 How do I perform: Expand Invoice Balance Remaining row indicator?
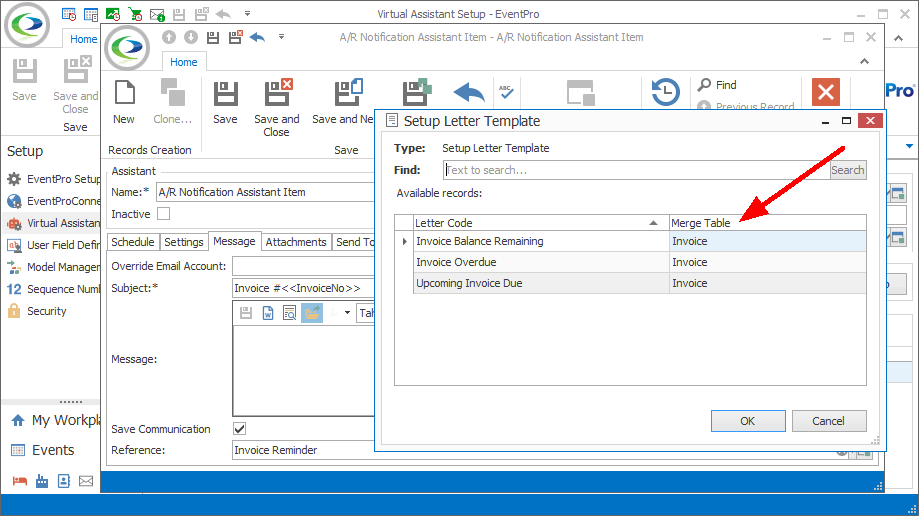[404, 242]
